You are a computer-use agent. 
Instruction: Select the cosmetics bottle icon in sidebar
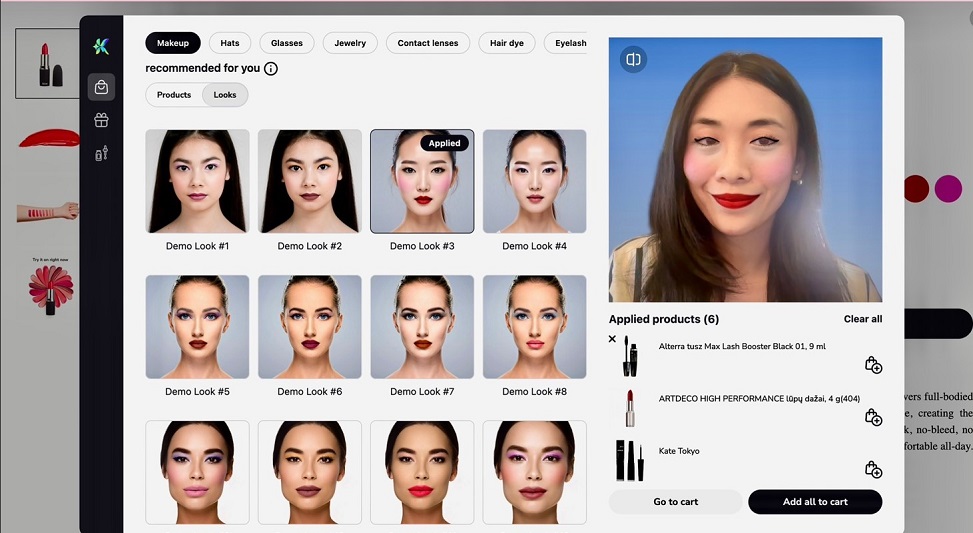tap(101, 154)
